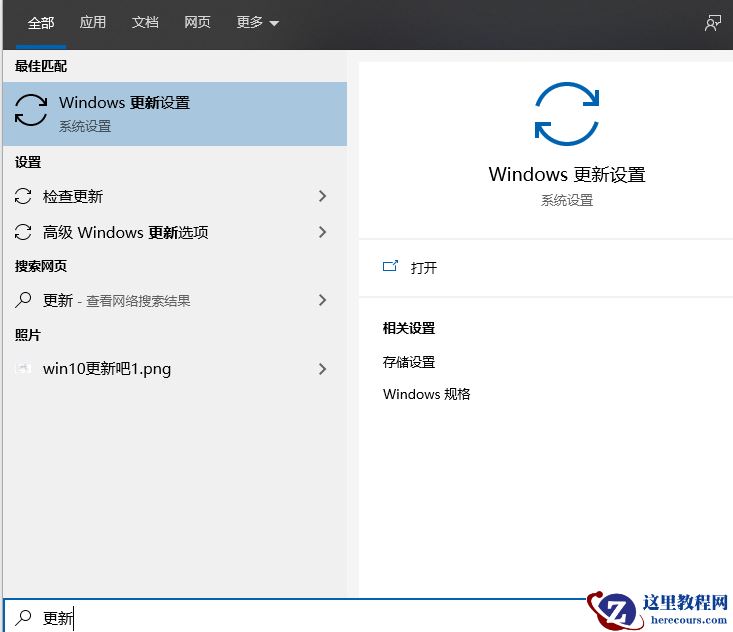Click the Windows 更新设置 title in preview pane
Screen dimensions: 733x632
[567, 174]
